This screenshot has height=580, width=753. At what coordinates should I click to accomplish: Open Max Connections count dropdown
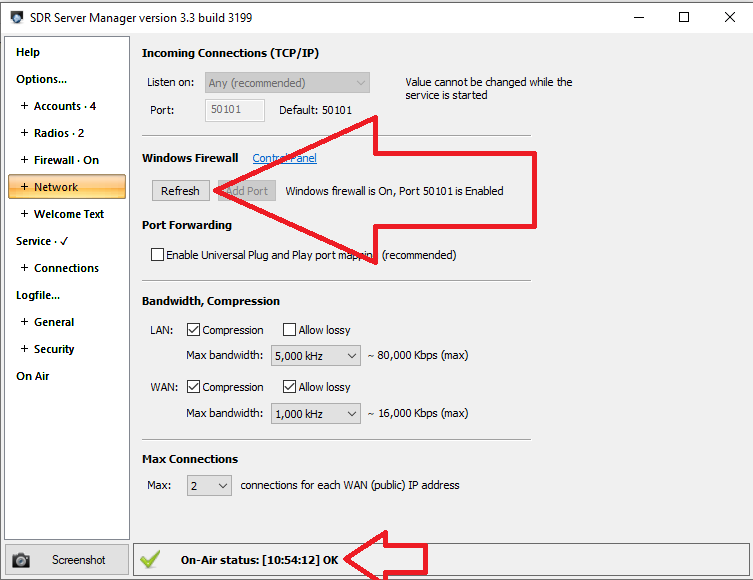click(x=209, y=485)
